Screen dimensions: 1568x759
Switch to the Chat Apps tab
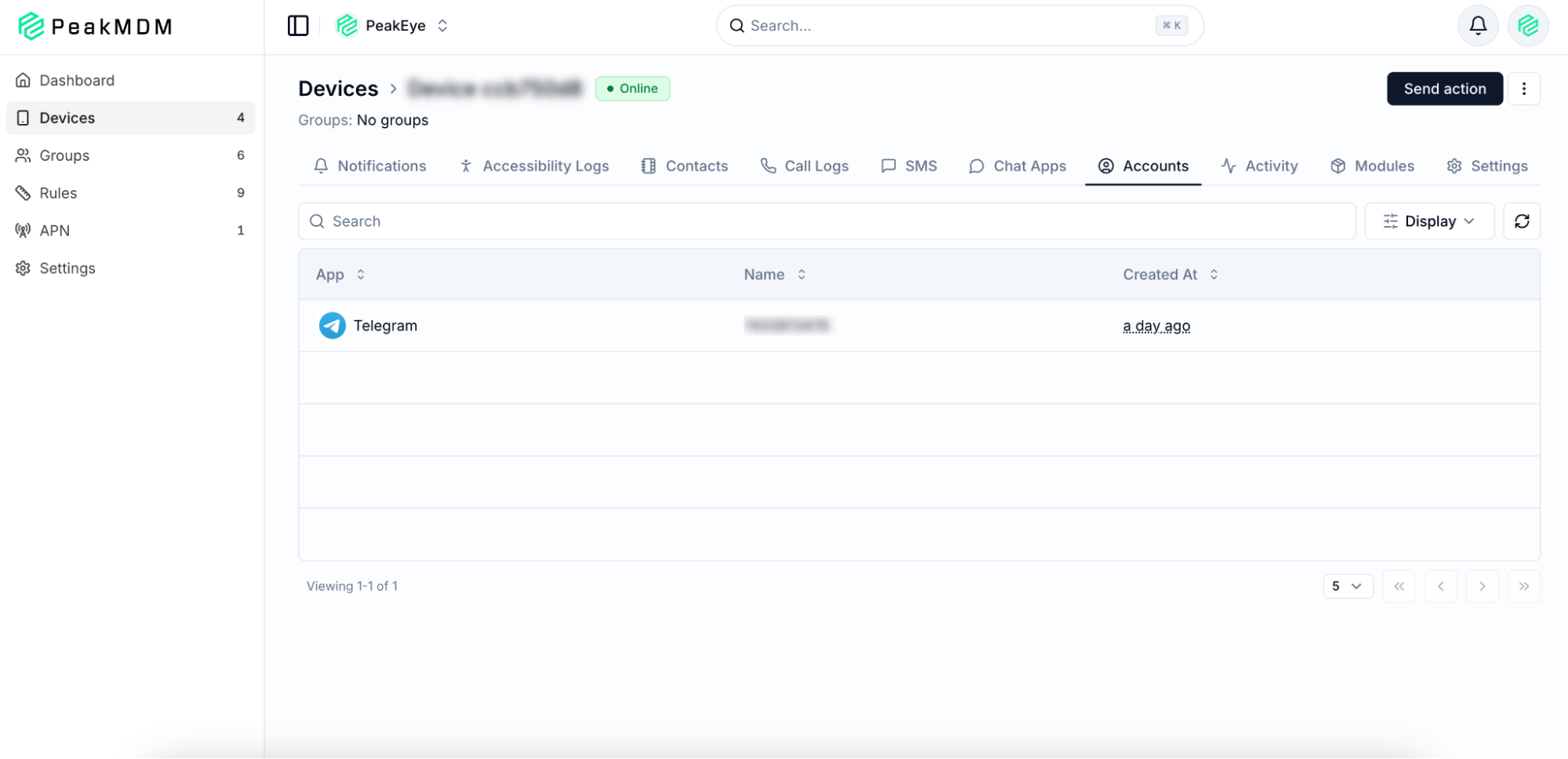click(x=1017, y=166)
